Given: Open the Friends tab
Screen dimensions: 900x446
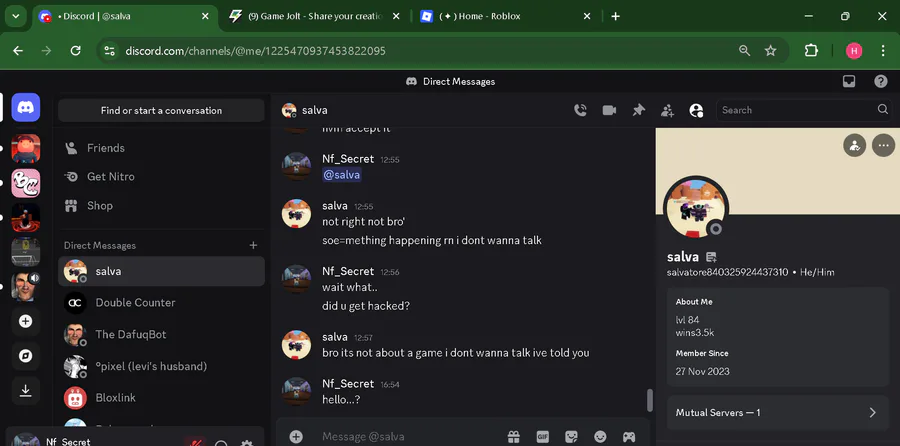Looking at the screenshot, I should [x=161, y=148].
